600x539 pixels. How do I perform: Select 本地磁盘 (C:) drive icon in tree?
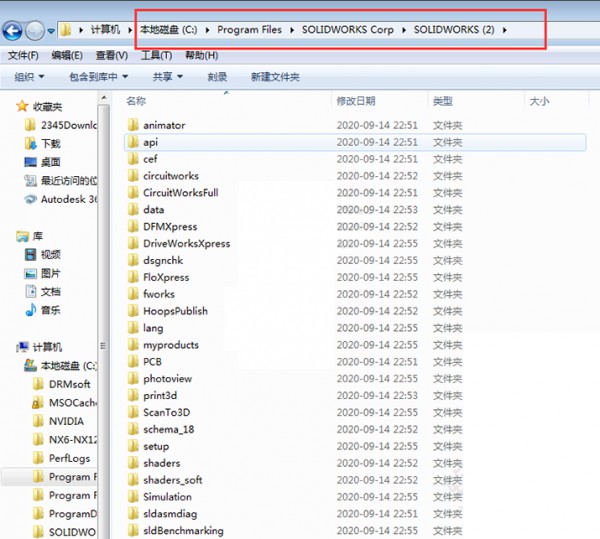point(30,365)
